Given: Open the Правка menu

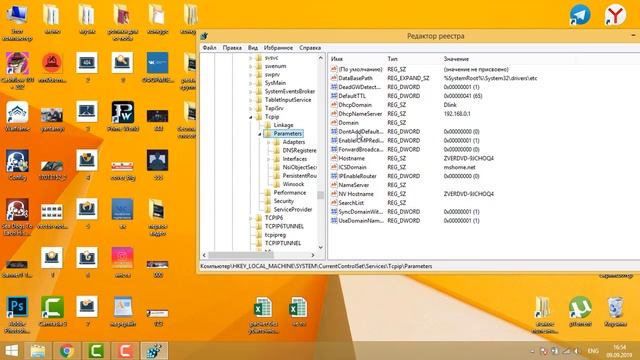Looking at the screenshot, I should click(232, 48).
